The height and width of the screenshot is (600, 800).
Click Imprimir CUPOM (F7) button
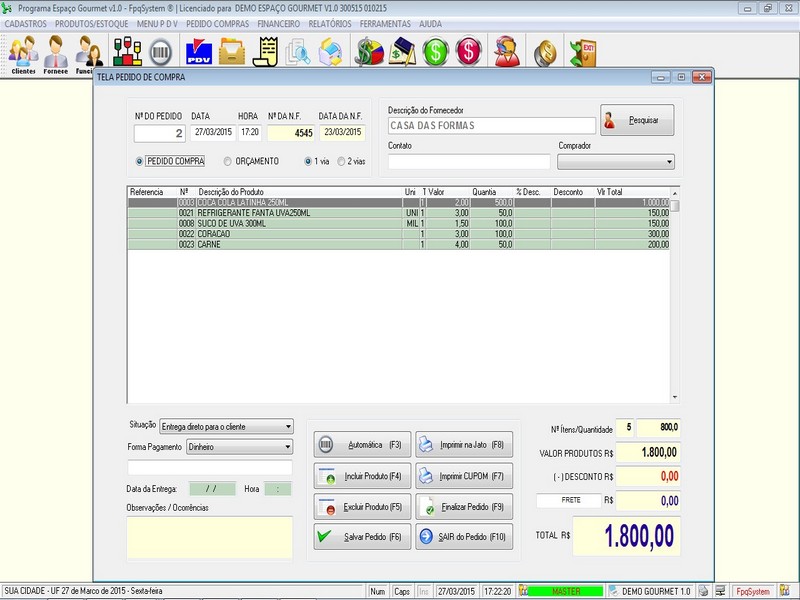(464, 476)
